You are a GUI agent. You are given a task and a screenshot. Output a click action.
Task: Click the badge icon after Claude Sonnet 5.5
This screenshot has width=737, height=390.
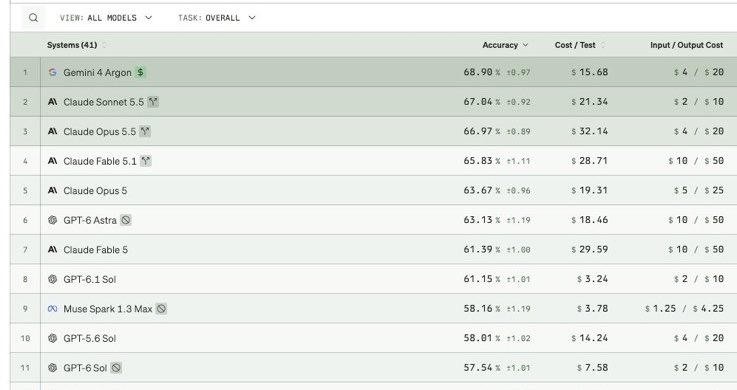point(153,102)
